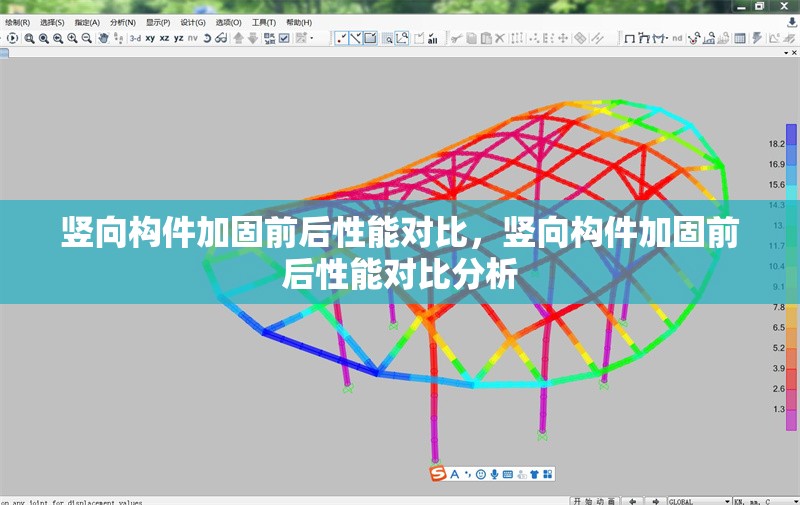This screenshot has width=800, height=505.
Task: Click the Get Previous Selection icon
Action: point(419,38)
